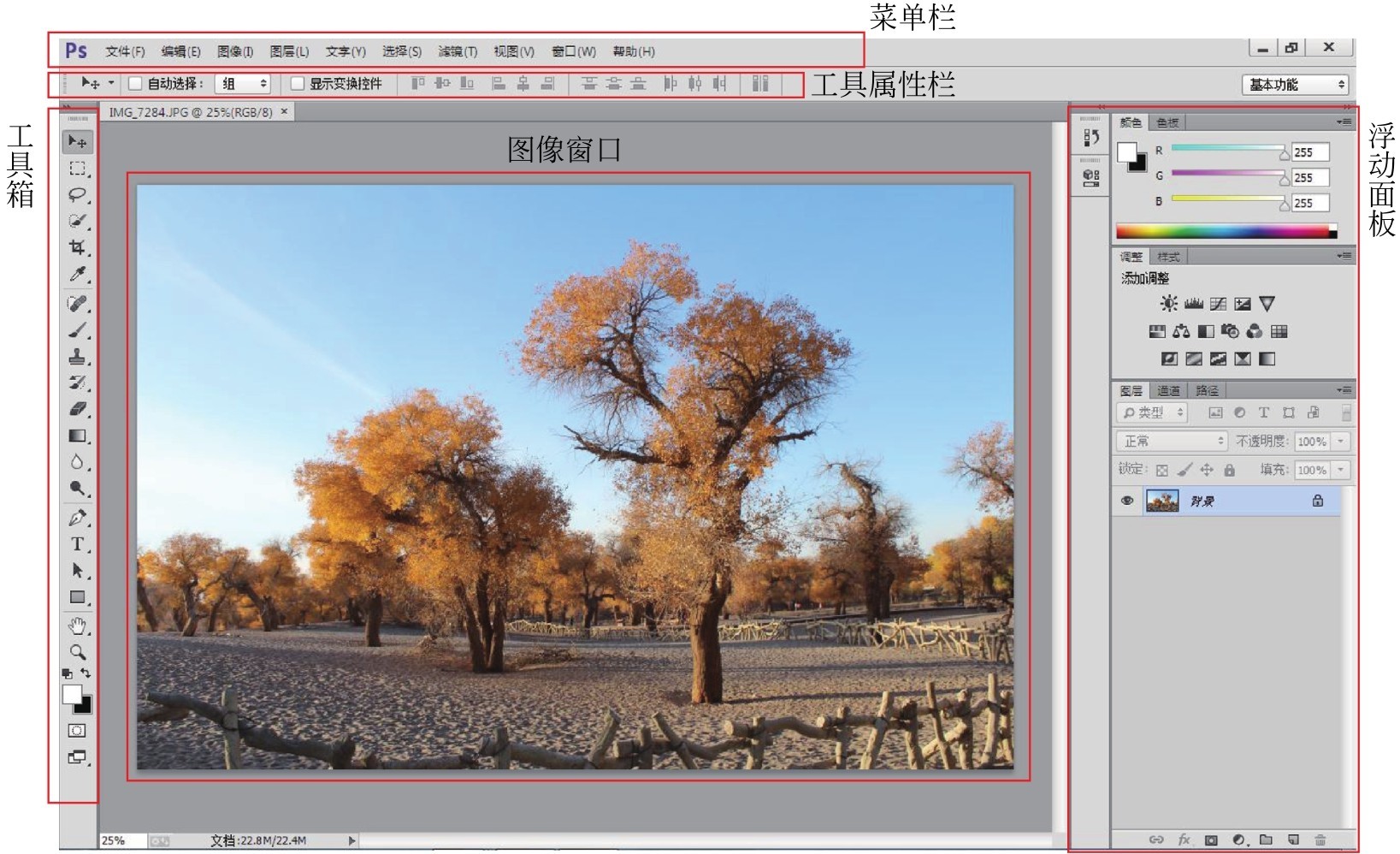Open the 文件(F) menu
This screenshot has width=1400, height=854.
[125, 51]
